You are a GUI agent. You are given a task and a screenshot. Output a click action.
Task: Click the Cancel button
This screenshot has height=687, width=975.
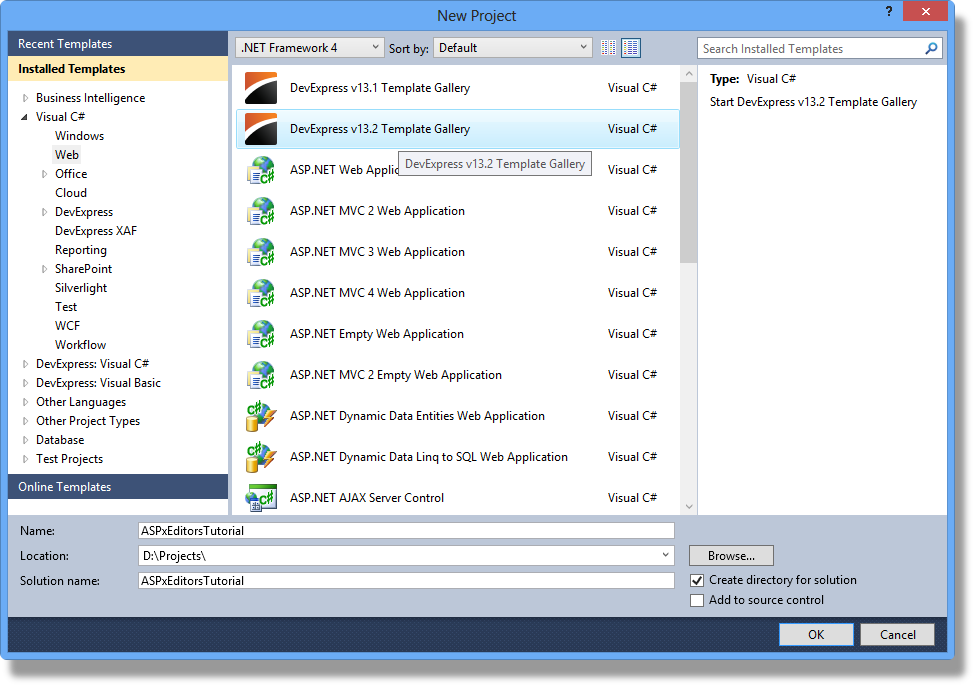pyautogui.click(x=897, y=635)
